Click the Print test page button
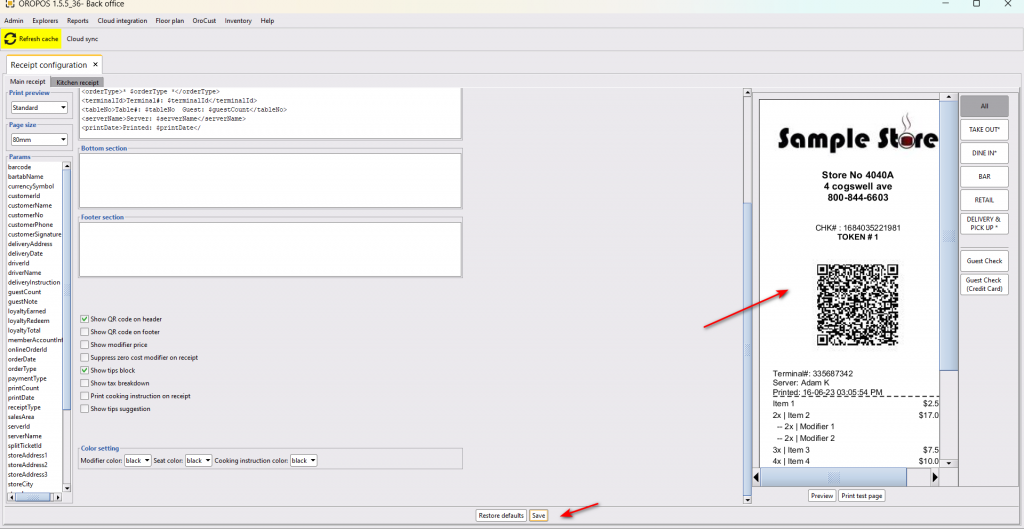The image size is (1024, 529). tap(861, 495)
